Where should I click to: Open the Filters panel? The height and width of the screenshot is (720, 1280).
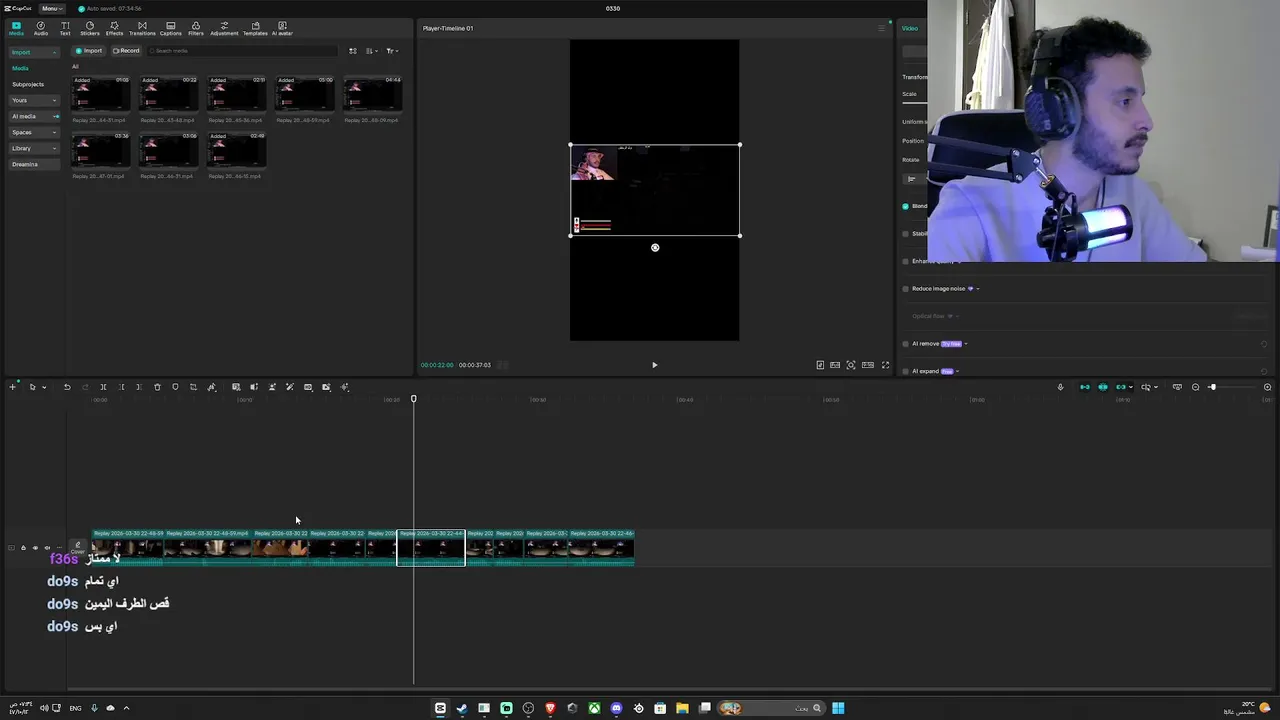click(x=196, y=28)
